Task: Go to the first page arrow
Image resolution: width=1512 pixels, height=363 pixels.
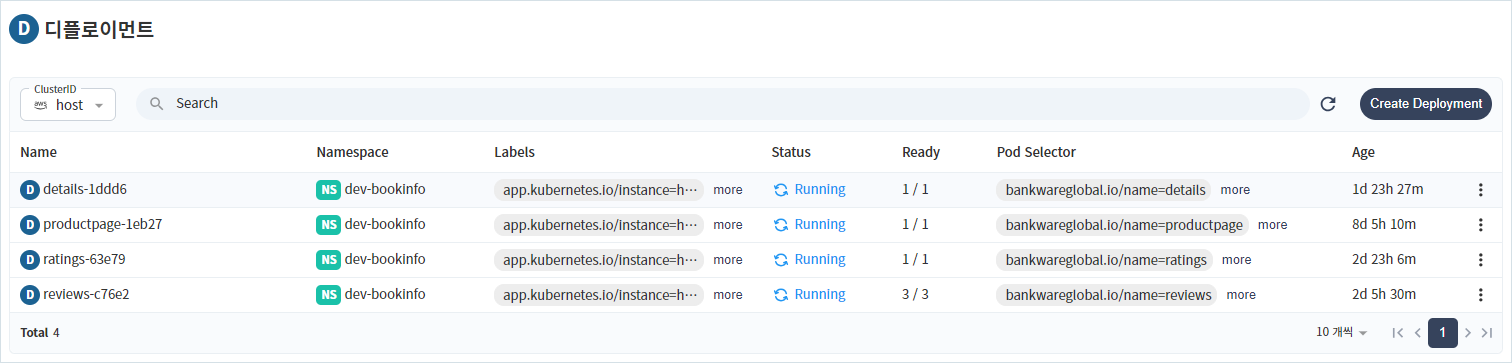Action: tap(1397, 332)
